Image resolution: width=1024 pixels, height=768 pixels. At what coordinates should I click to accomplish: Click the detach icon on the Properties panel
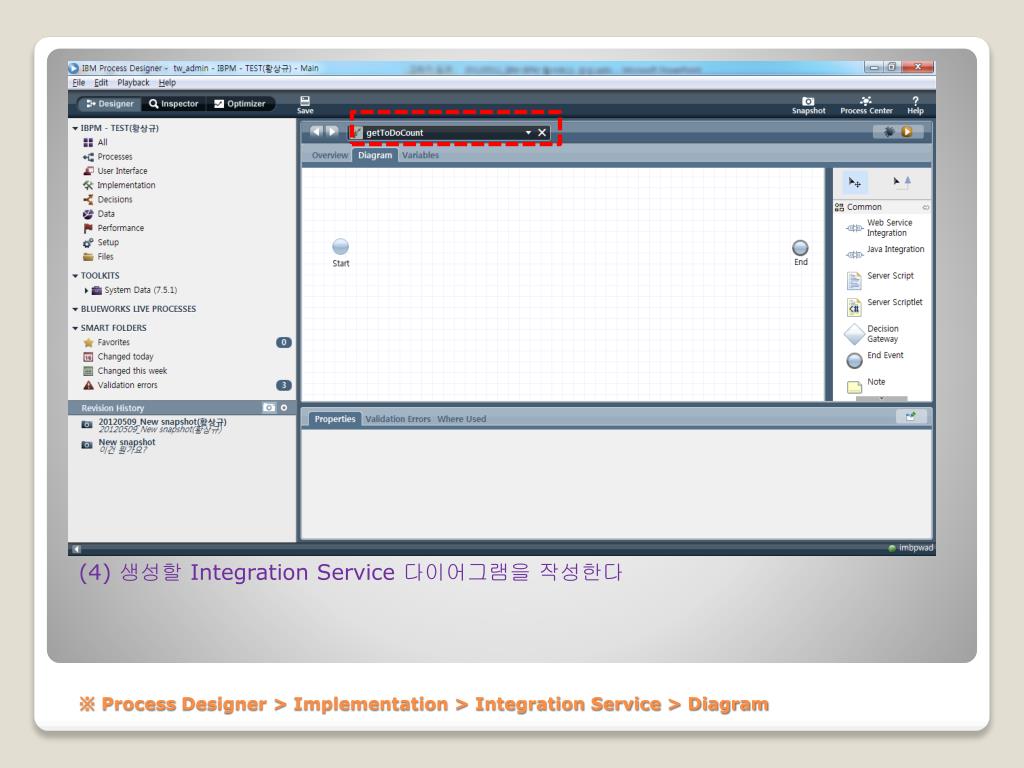910,417
